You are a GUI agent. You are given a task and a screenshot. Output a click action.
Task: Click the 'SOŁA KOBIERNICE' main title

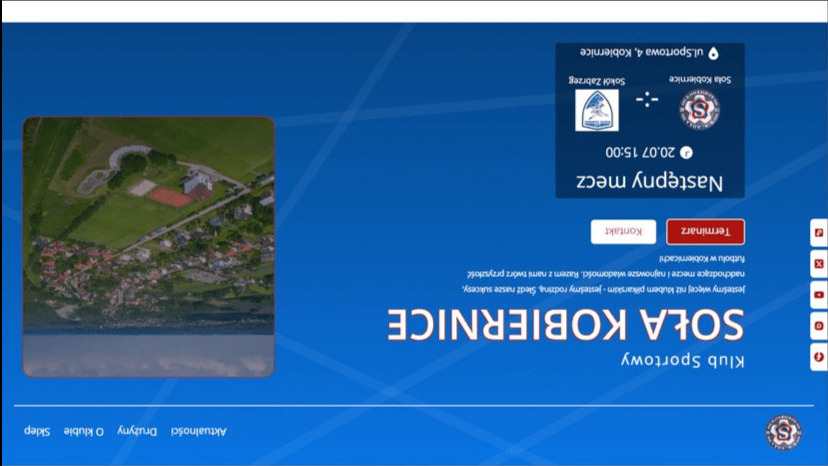point(566,324)
